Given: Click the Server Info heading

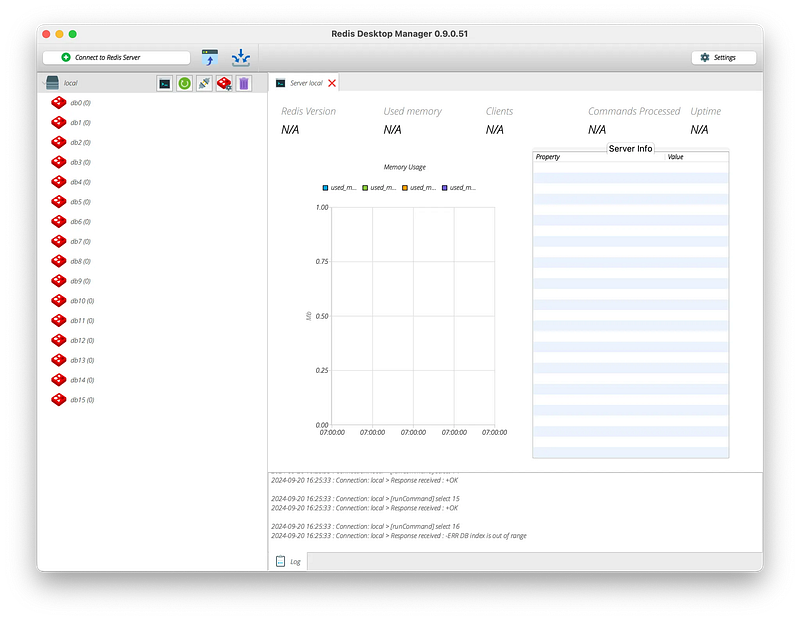Looking at the screenshot, I should [630, 148].
